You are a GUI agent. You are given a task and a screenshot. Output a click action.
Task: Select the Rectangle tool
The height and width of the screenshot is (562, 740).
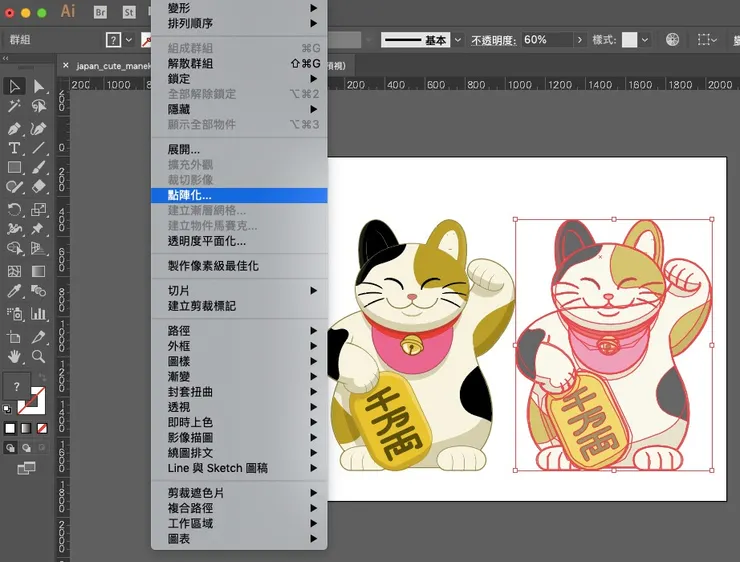[x=14, y=168]
